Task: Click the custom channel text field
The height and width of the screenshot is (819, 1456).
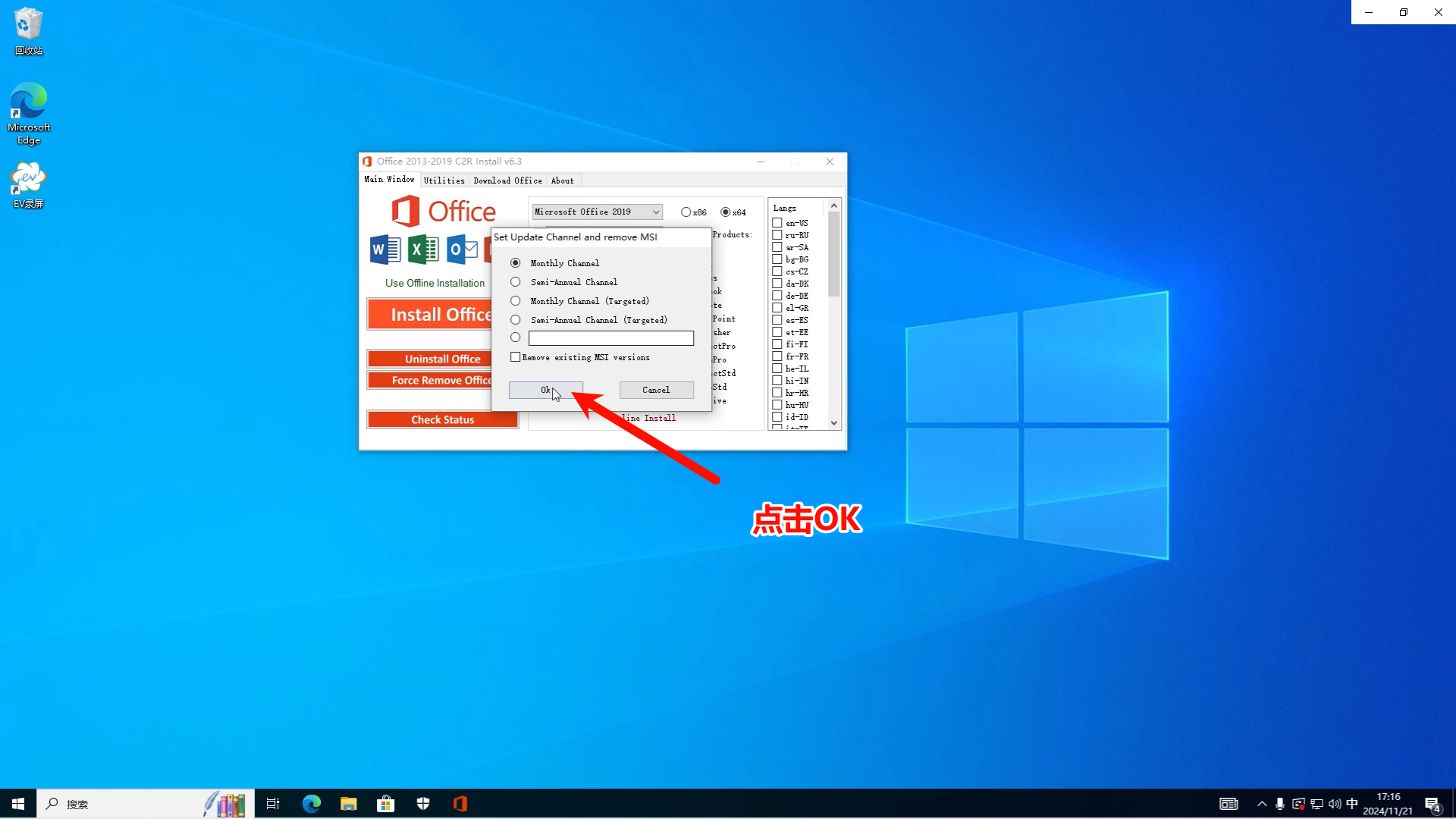Action: coord(611,338)
